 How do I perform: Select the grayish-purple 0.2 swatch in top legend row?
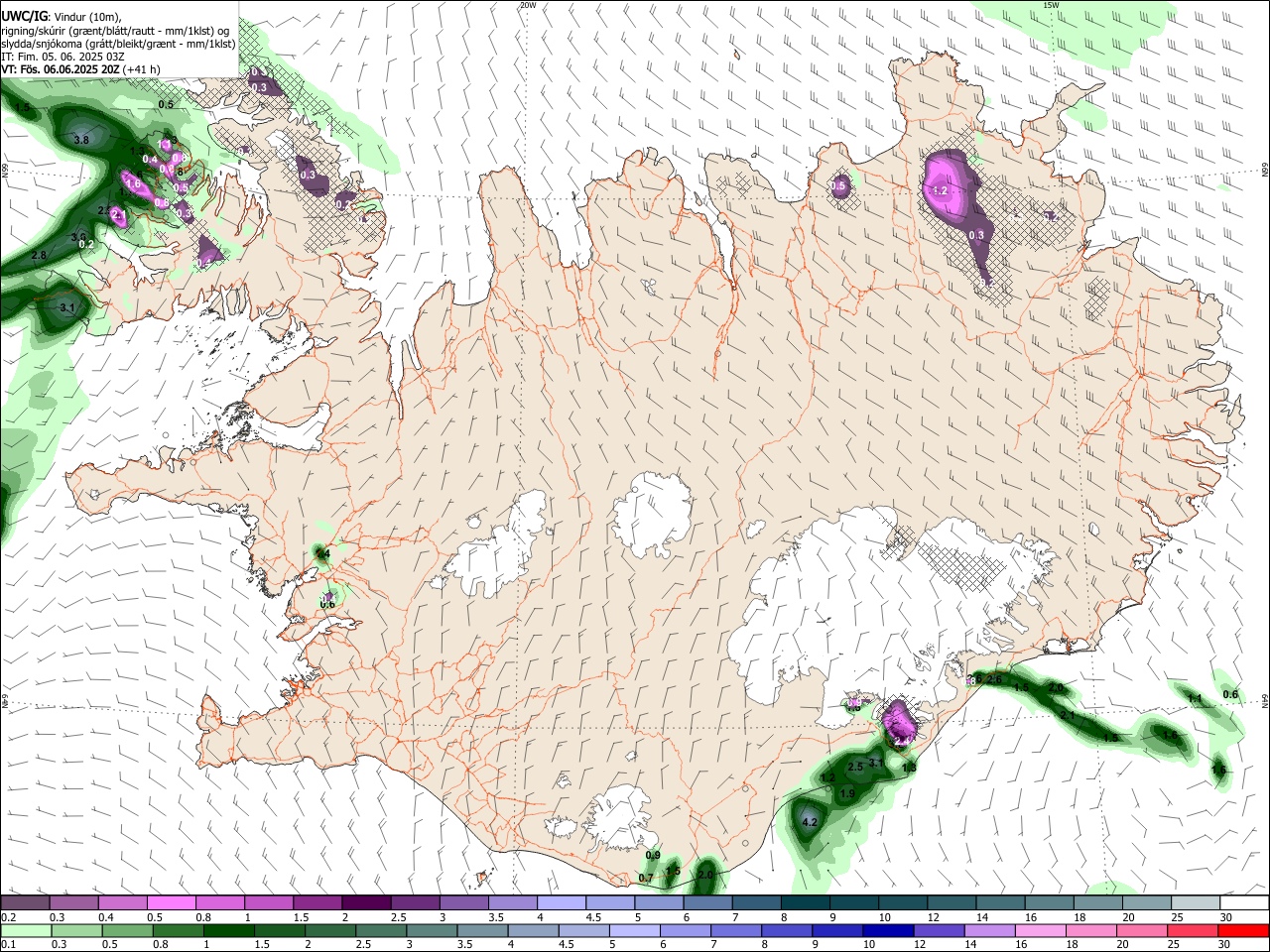(x=25, y=903)
